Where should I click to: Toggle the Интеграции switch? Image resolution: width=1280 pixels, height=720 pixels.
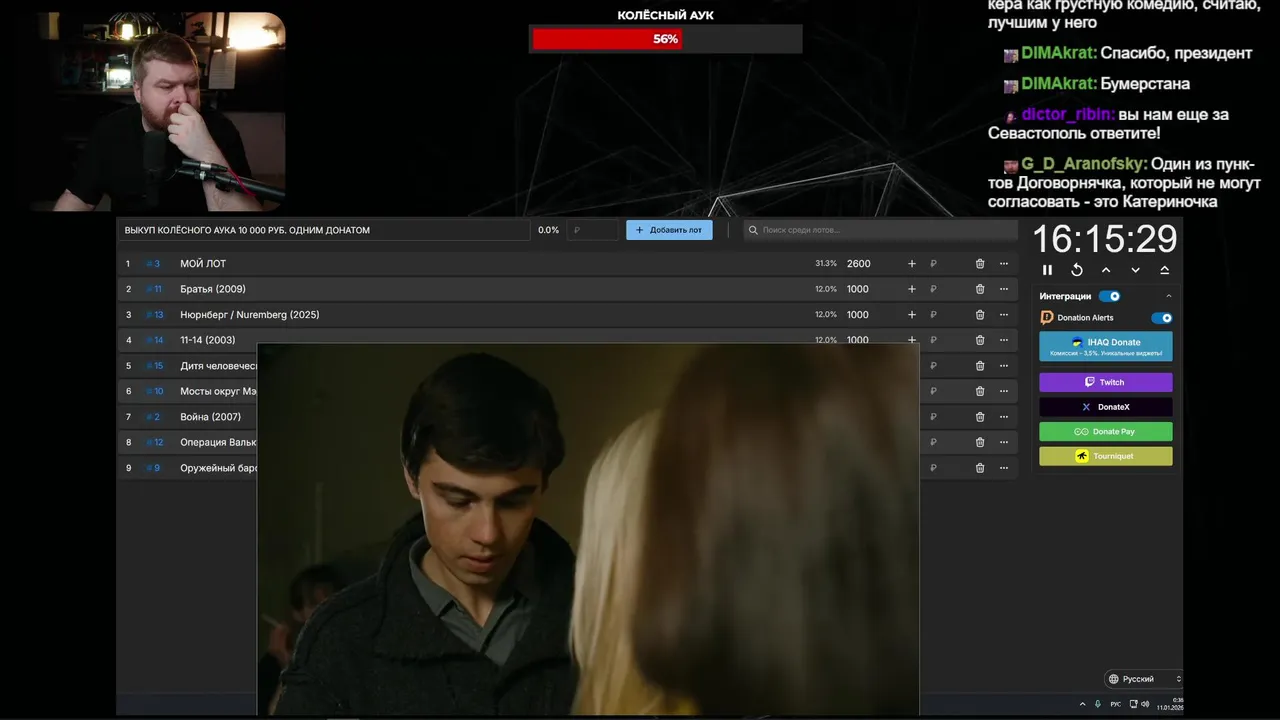coord(1109,296)
